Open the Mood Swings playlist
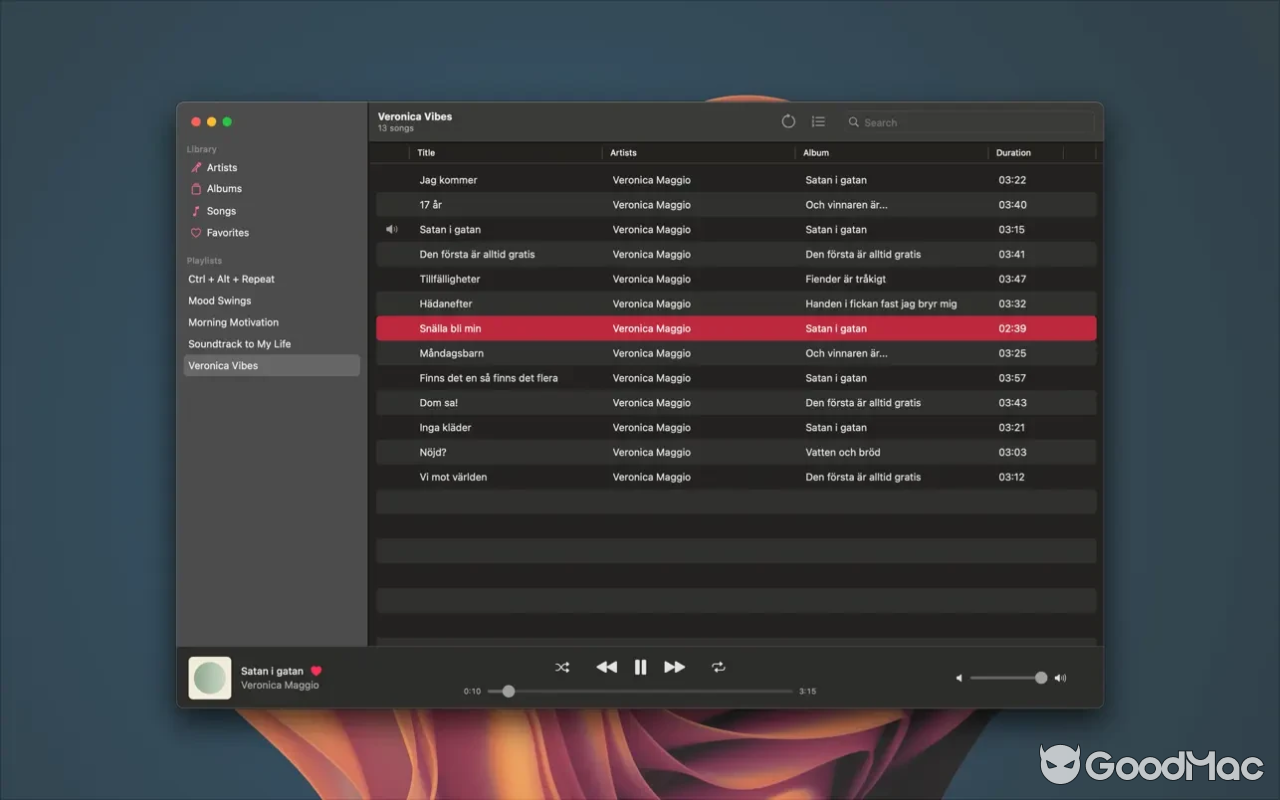Screen dimensions: 1280x800 (219, 300)
